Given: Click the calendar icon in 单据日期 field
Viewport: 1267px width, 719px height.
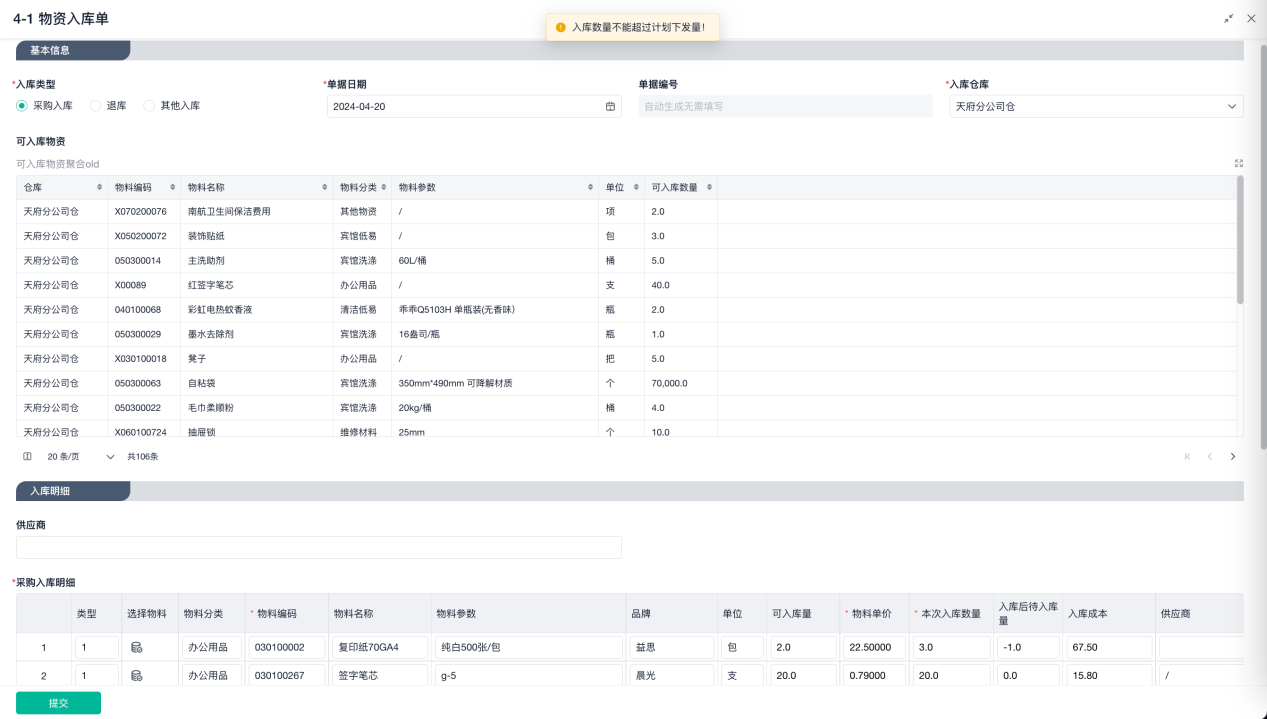Looking at the screenshot, I should click(610, 106).
